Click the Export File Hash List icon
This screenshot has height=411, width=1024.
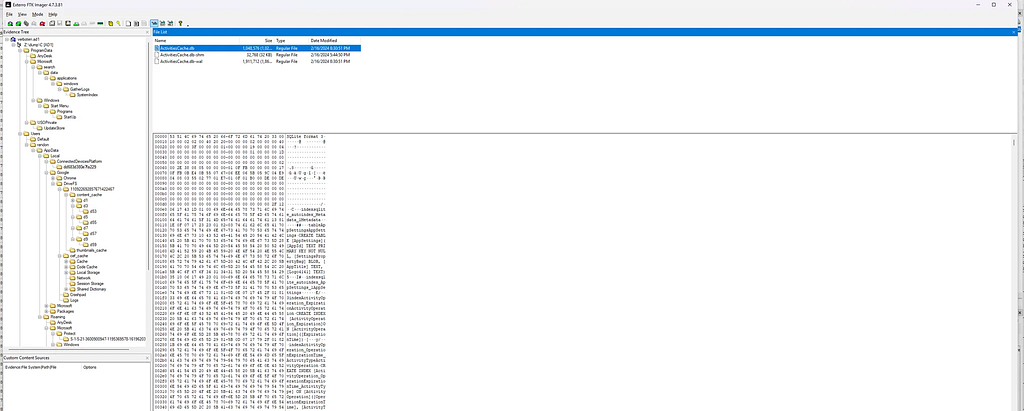pyautogui.click(x=136, y=24)
